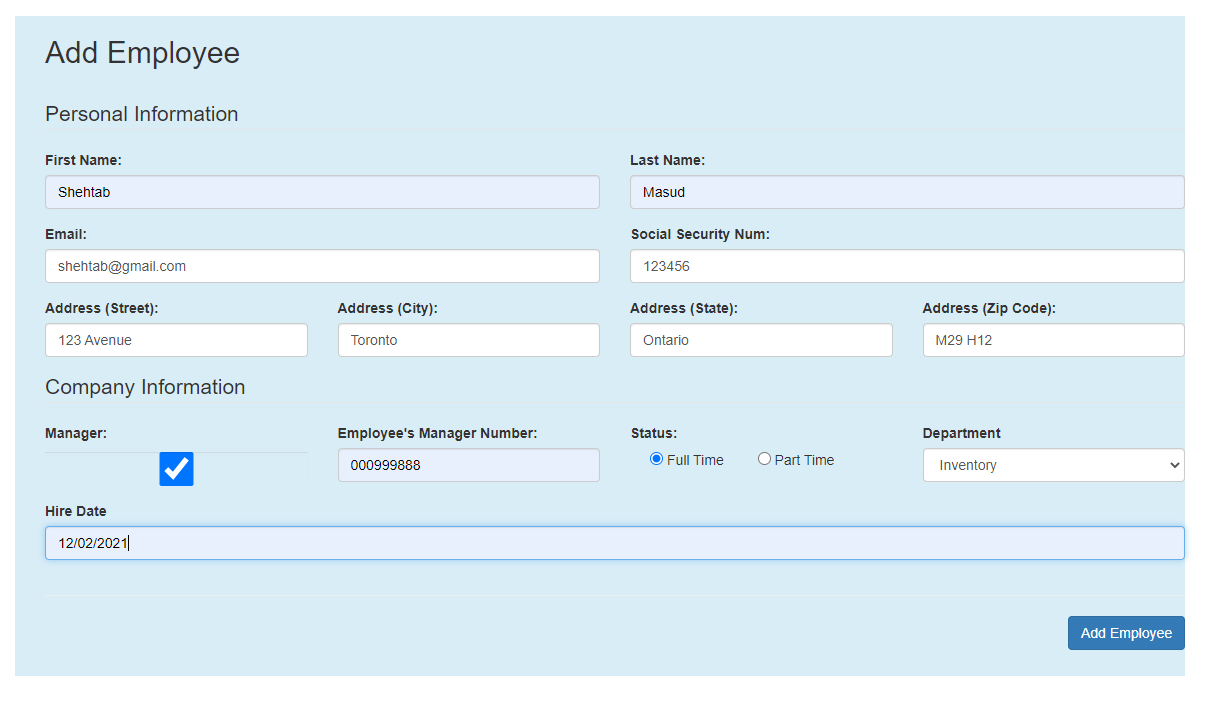Click the Add Employee page heading
1218x701 pixels.
coord(142,53)
